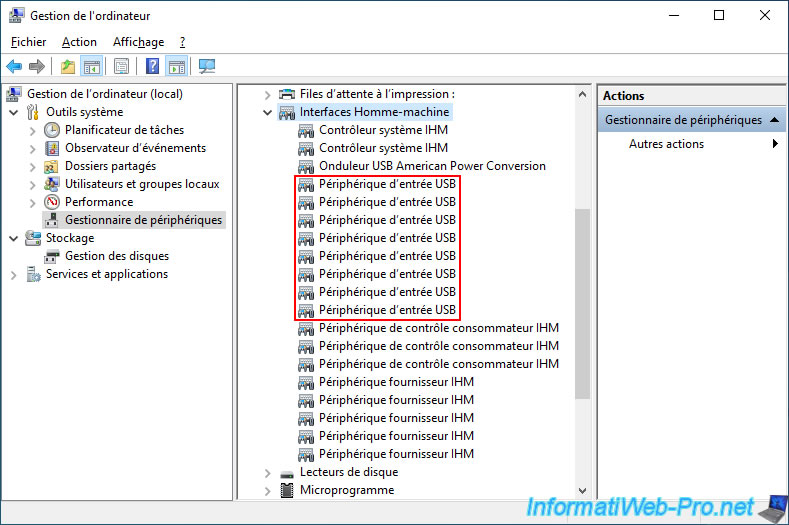Click the blue Help toolbar icon
This screenshot has height=525, width=789.
pos(152,67)
